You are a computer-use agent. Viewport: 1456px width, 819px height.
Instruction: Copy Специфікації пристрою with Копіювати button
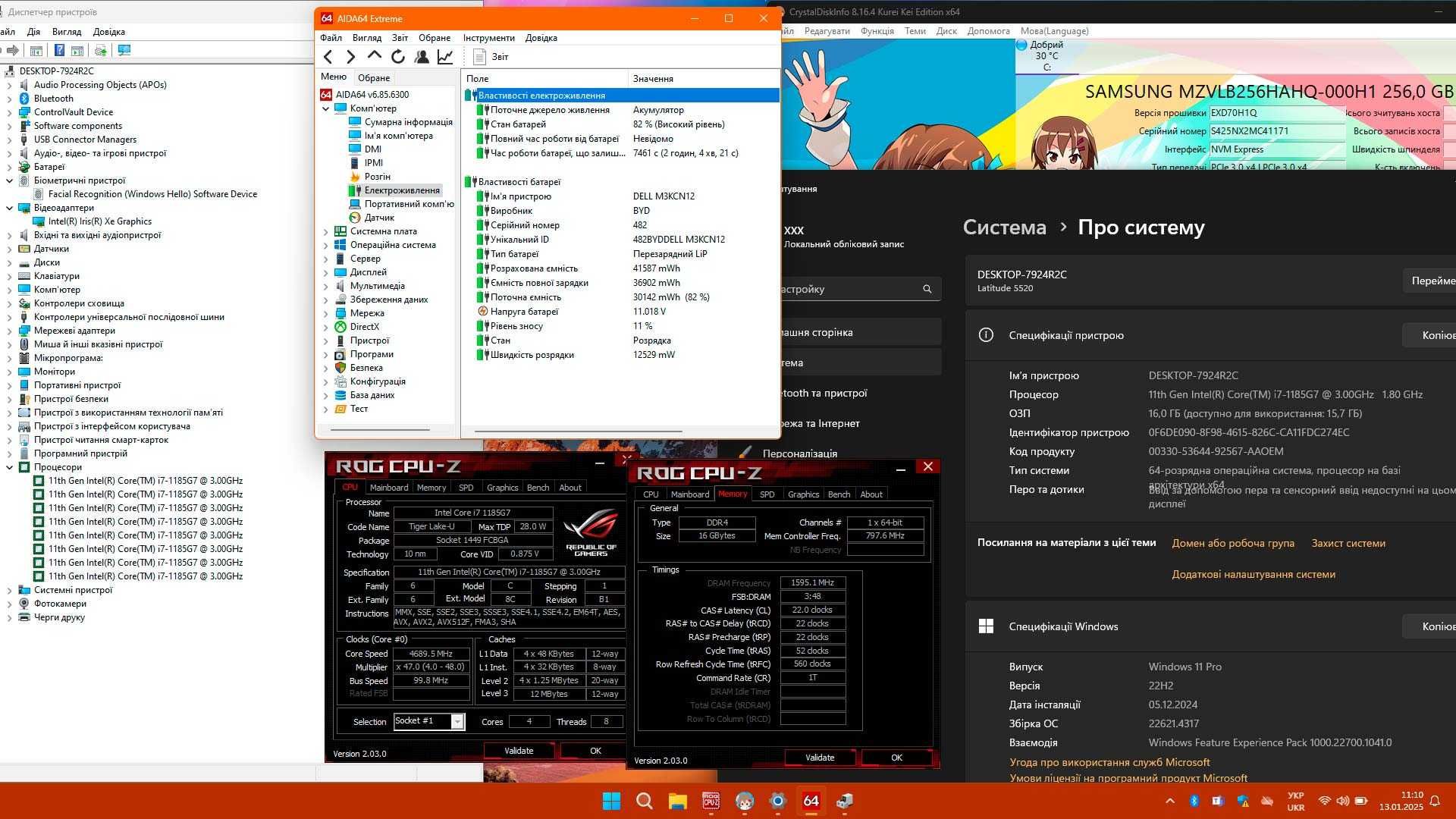click(x=1429, y=335)
